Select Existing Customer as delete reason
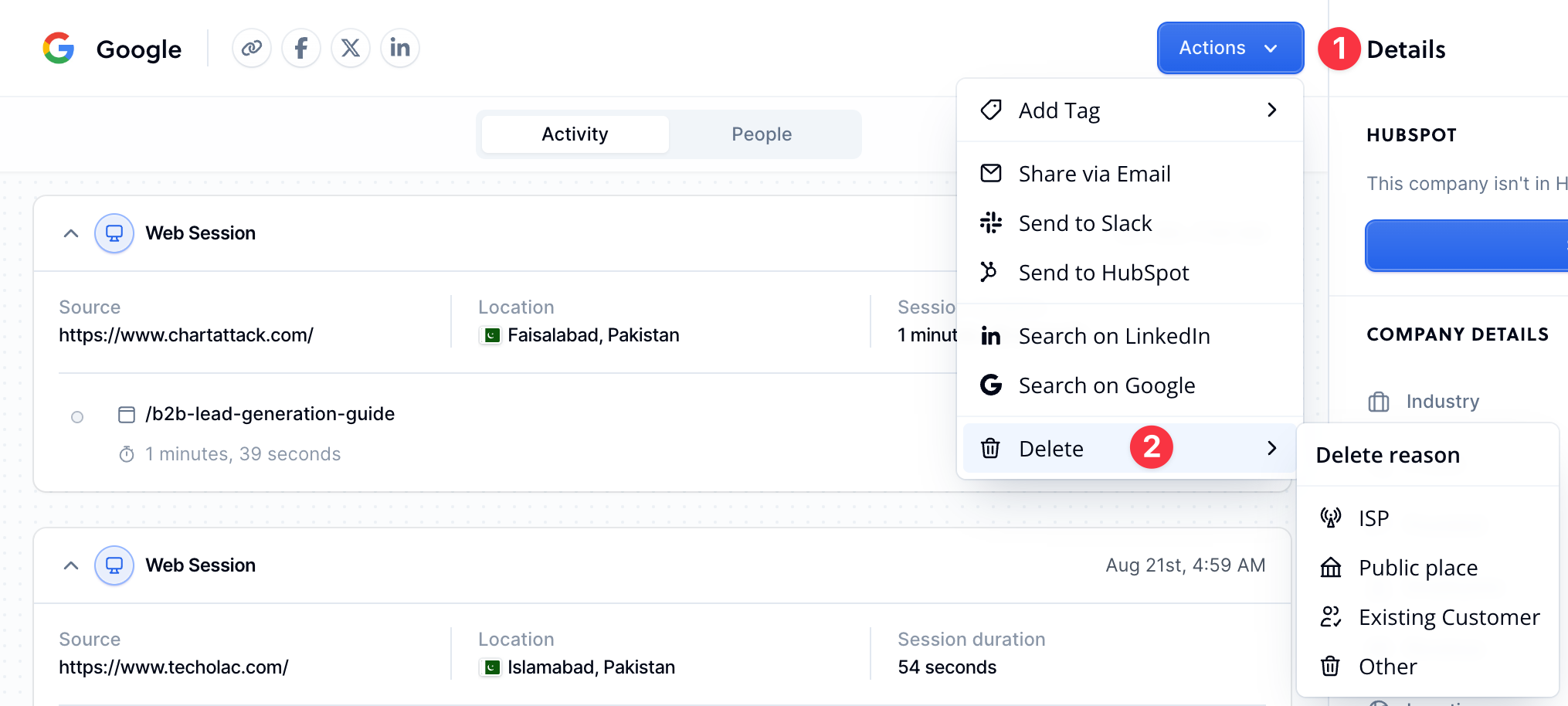This screenshot has height=706, width=1568. pyautogui.click(x=1427, y=617)
